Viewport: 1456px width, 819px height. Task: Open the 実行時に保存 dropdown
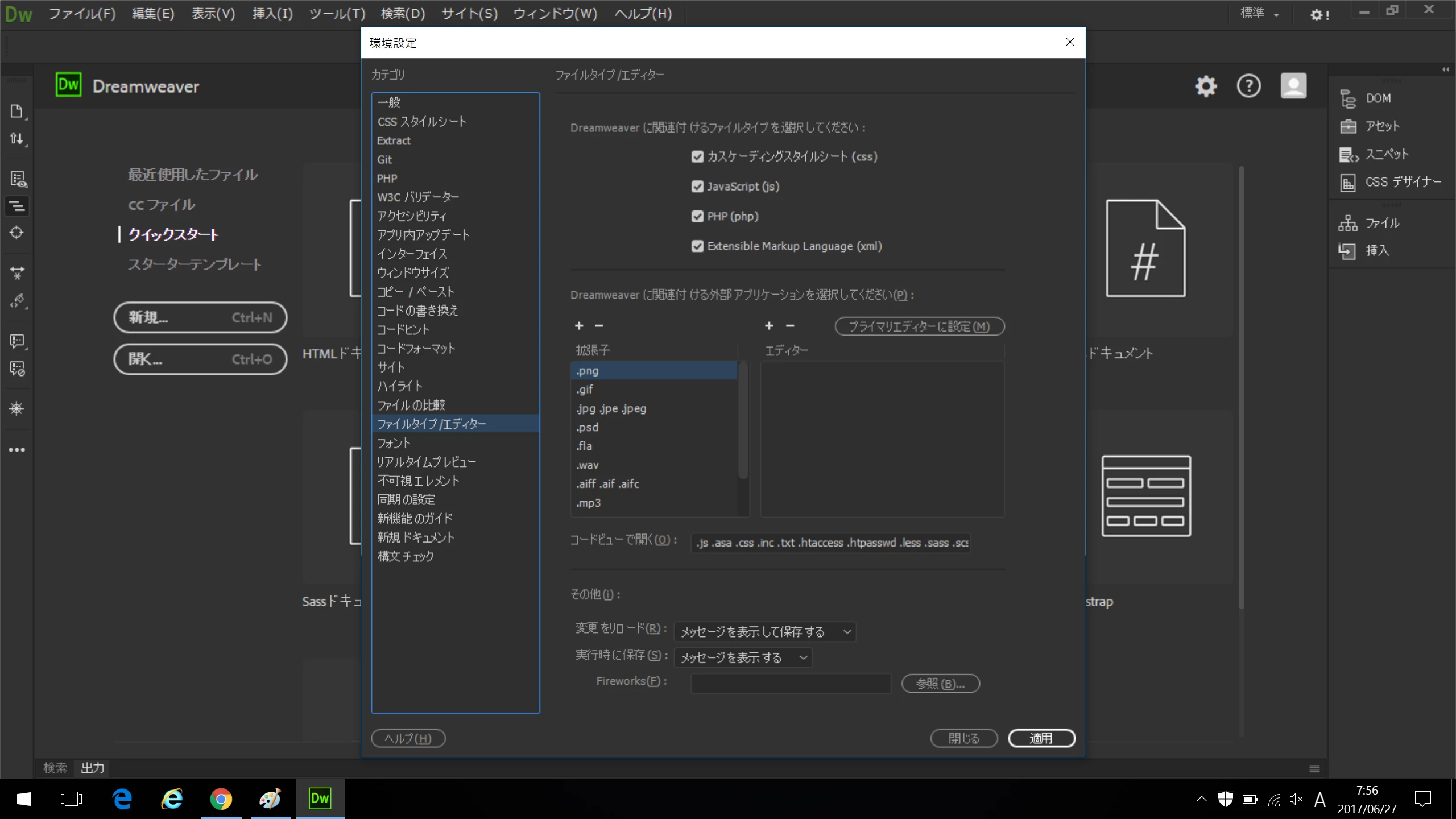click(743, 658)
